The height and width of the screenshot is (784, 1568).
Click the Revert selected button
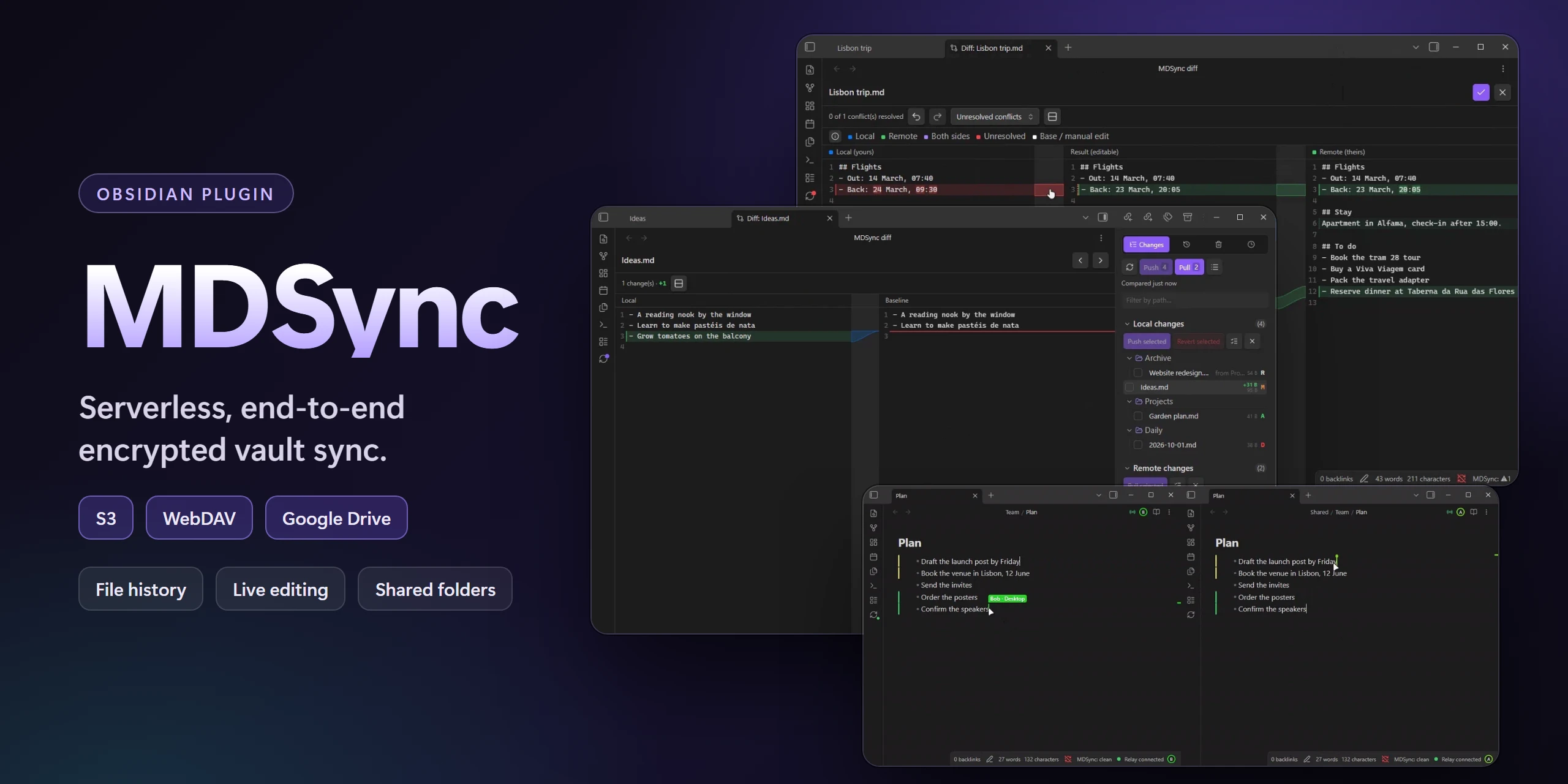1198,341
